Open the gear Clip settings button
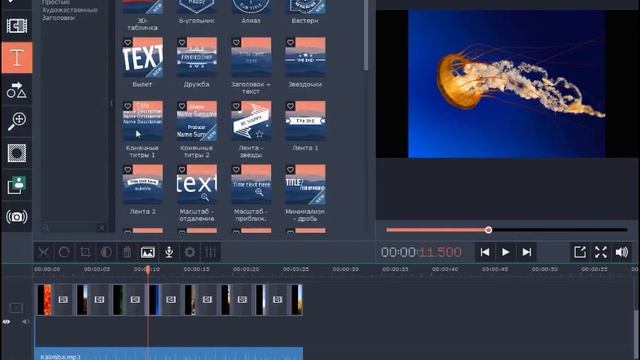The height and width of the screenshot is (360, 640). point(190,252)
